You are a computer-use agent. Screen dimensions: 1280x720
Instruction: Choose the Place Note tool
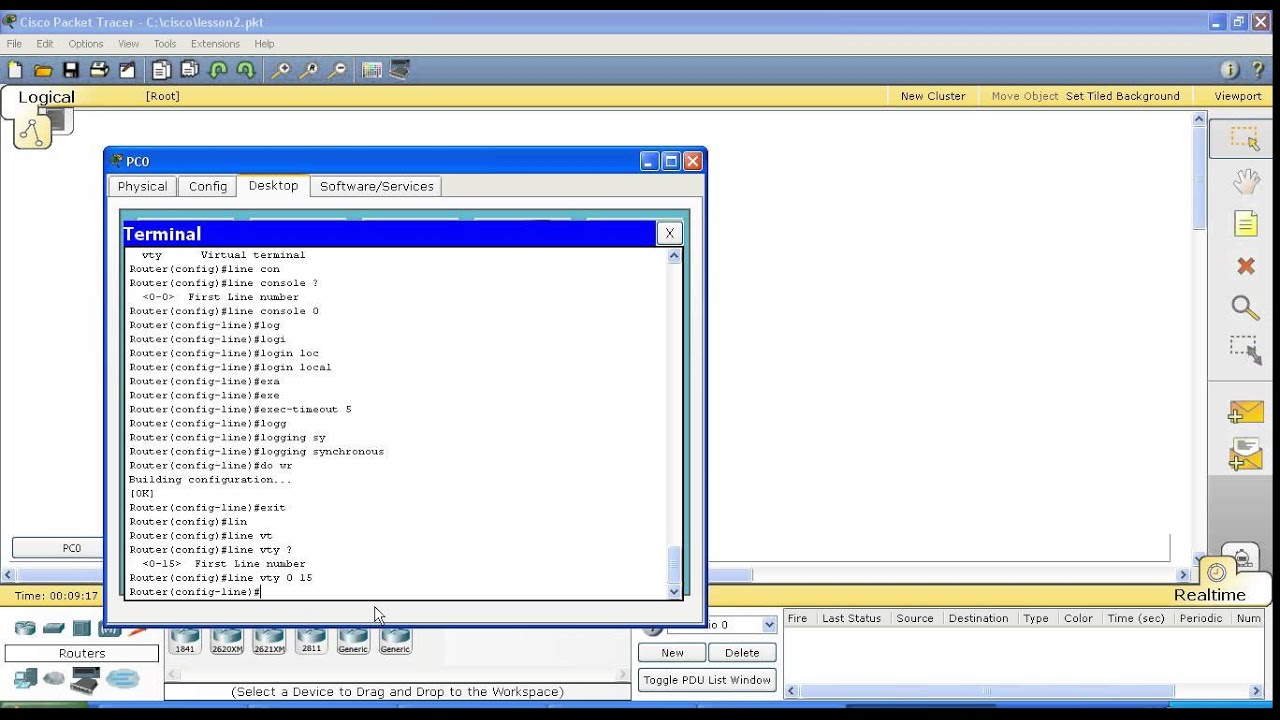click(x=1245, y=224)
